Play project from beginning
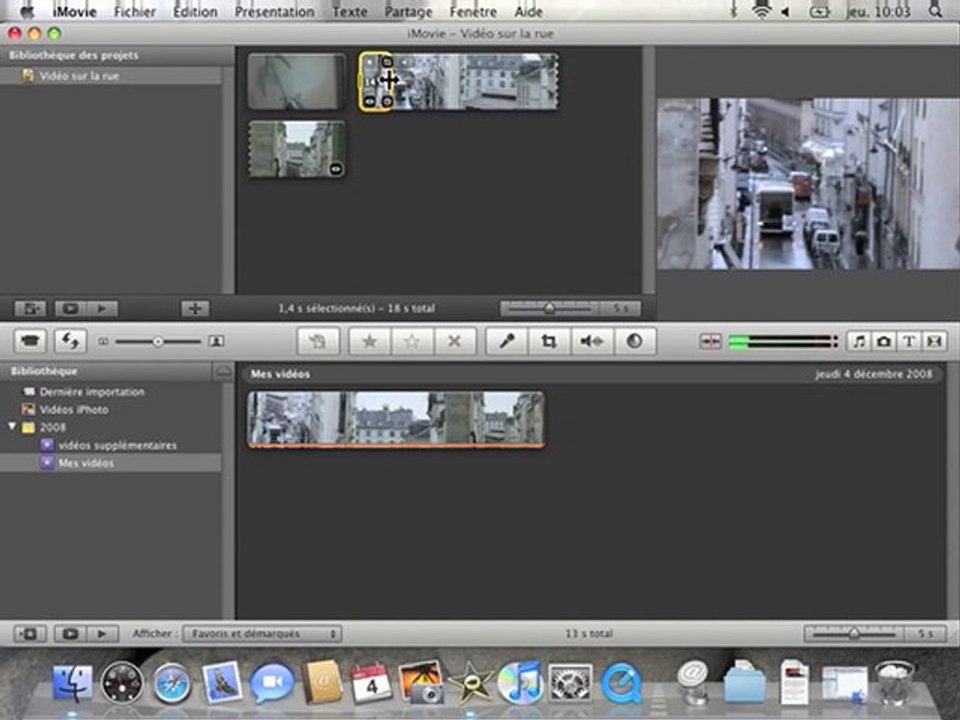The height and width of the screenshot is (720, 960). point(102,309)
